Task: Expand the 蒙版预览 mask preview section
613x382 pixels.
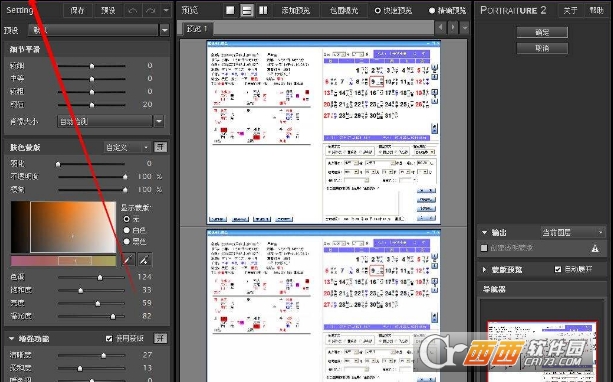Action: (484, 269)
